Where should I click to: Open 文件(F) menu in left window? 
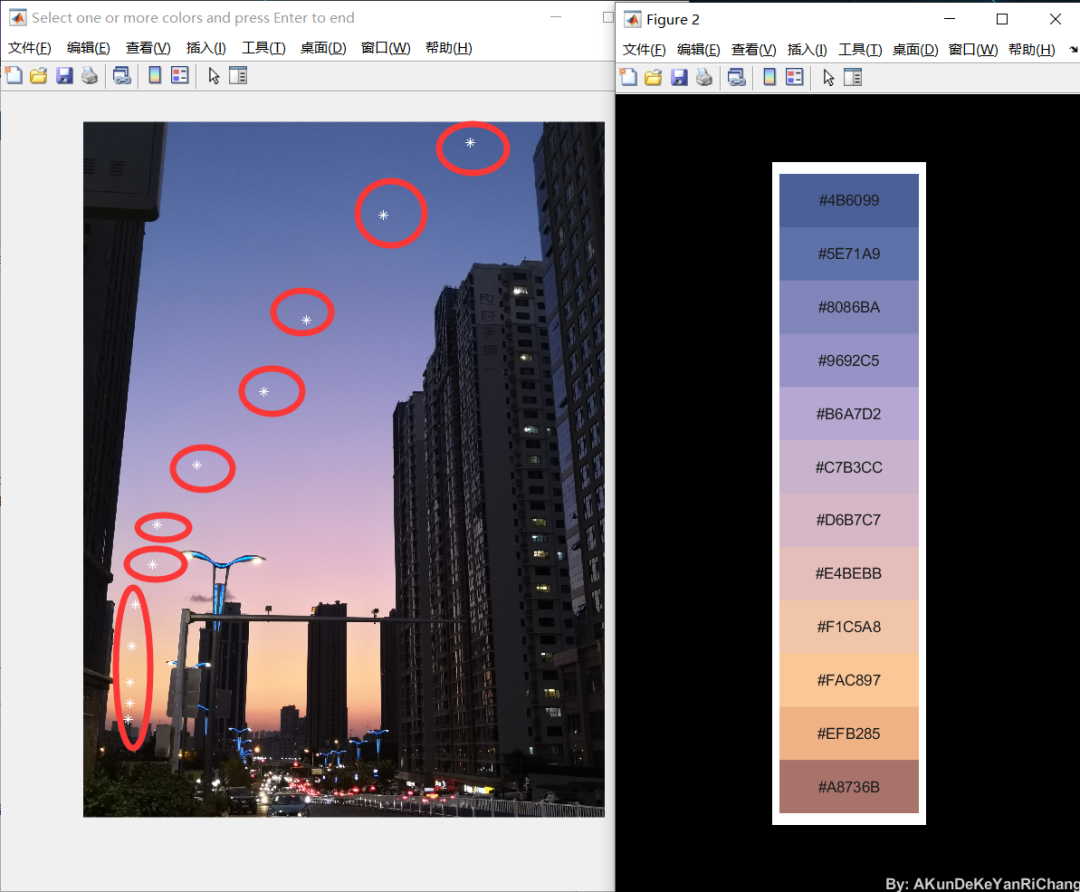pos(30,48)
